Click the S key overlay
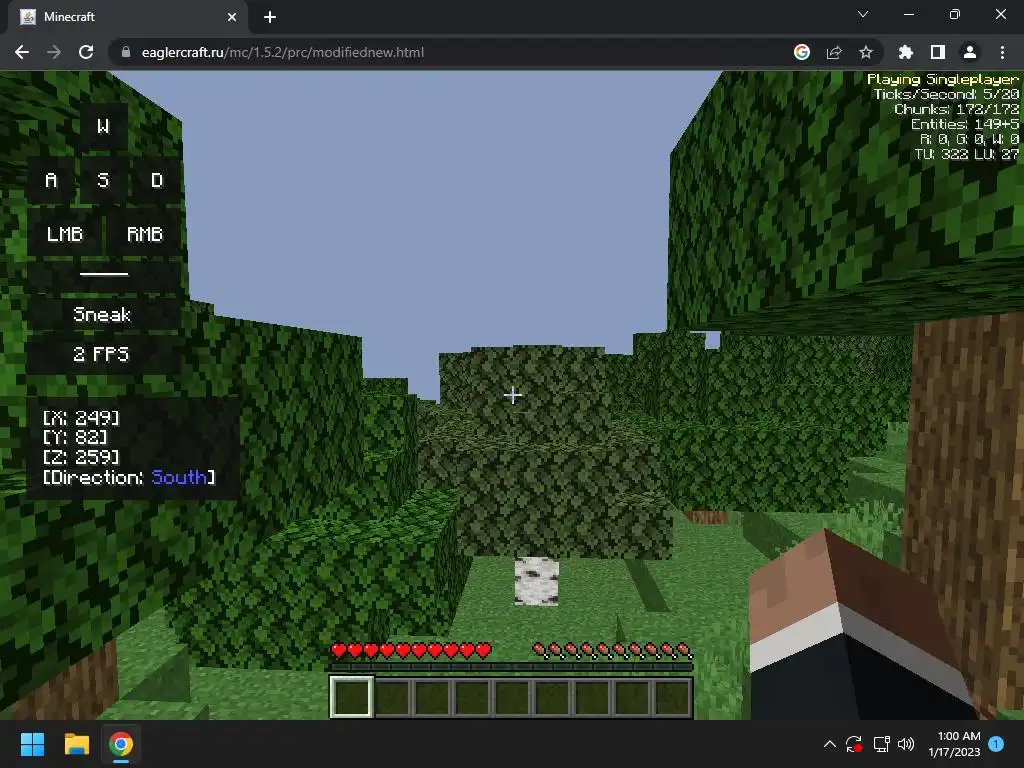The image size is (1024, 768). coord(103,180)
